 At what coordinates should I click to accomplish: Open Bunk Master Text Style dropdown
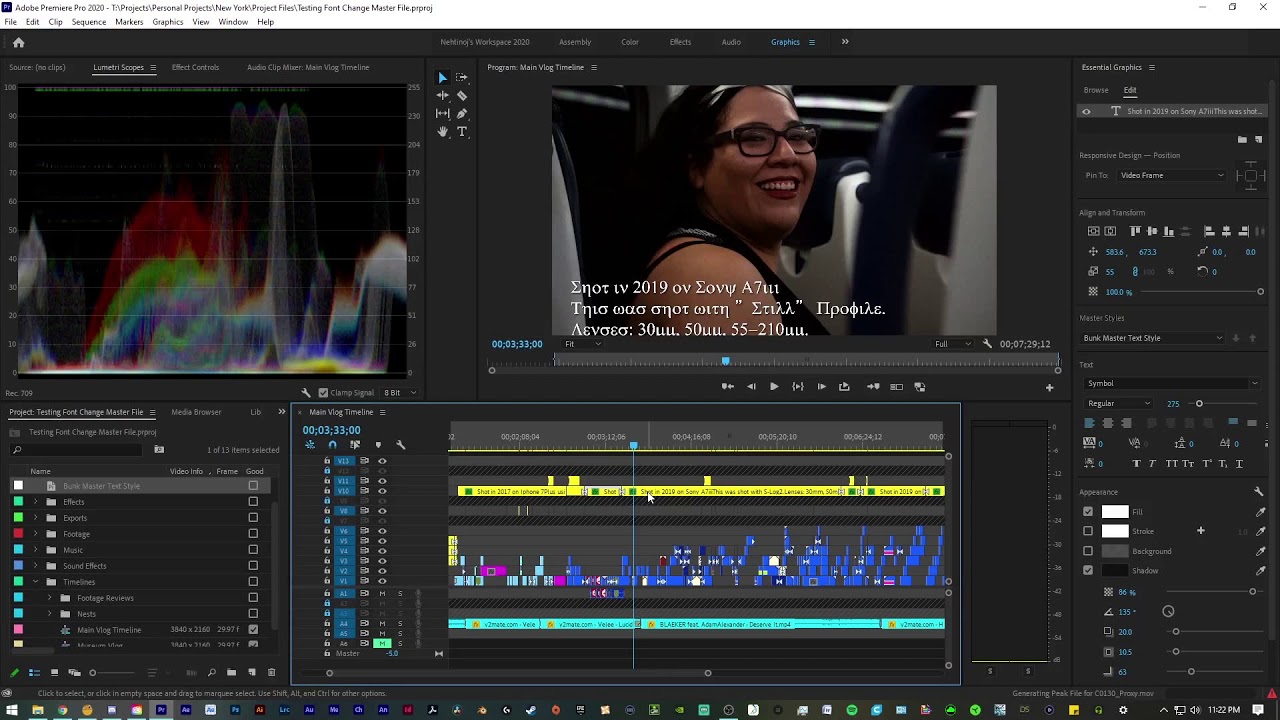tap(1153, 338)
